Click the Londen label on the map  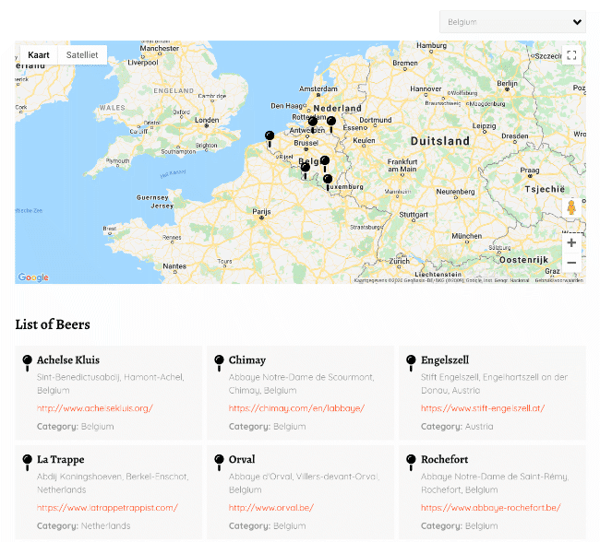pyautogui.click(x=207, y=120)
